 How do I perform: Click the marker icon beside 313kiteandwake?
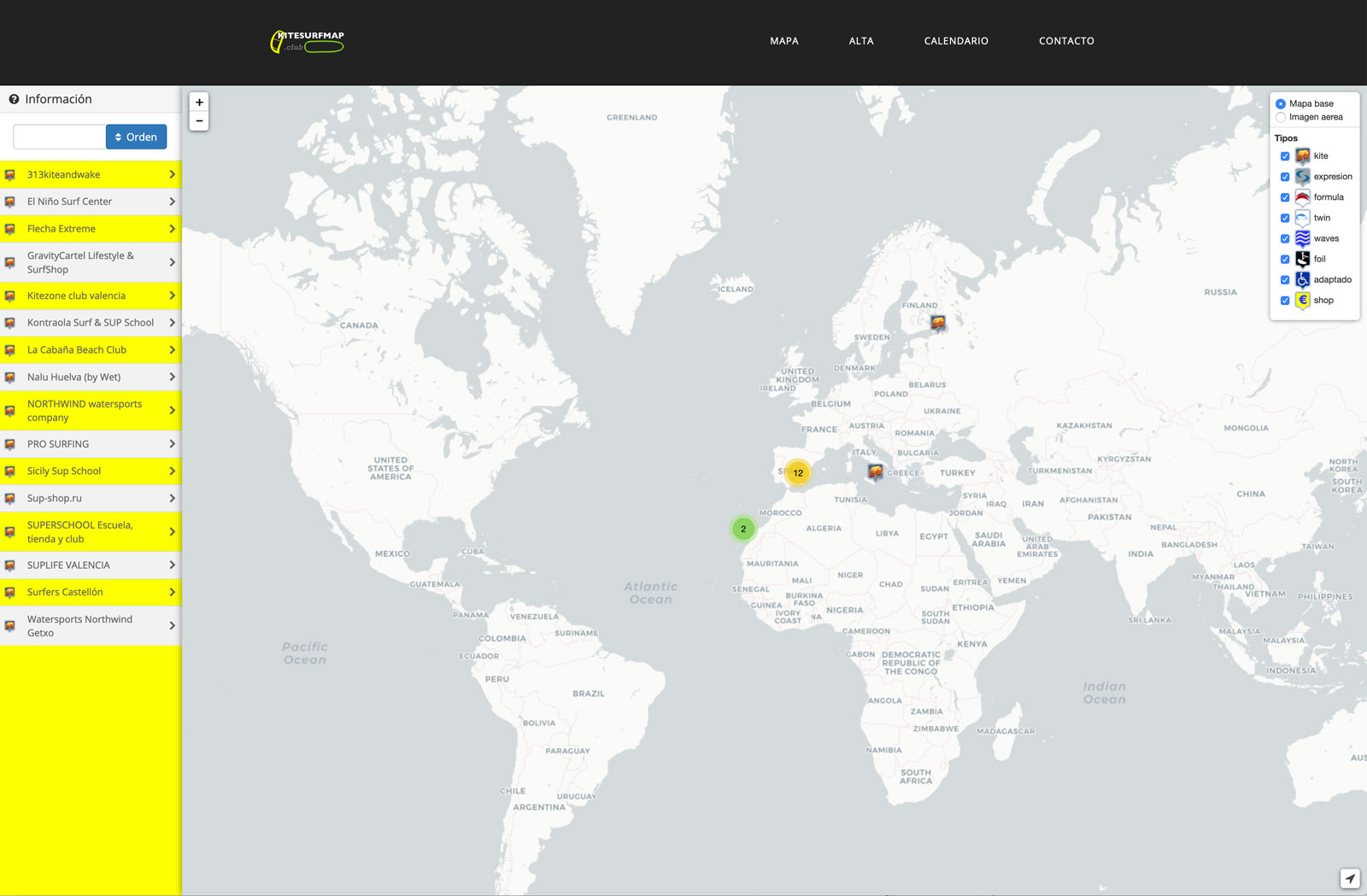pyautogui.click(x=10, y=174)
